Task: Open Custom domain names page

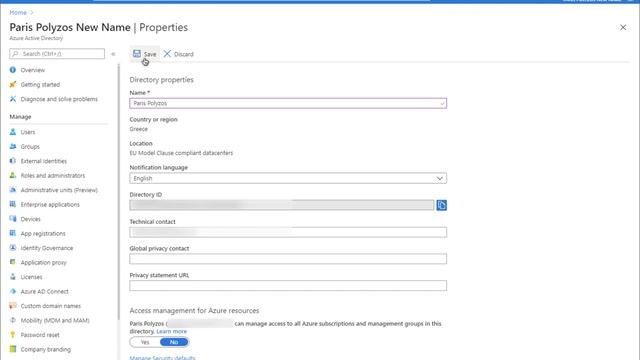Action: click(x=51, y=306)
